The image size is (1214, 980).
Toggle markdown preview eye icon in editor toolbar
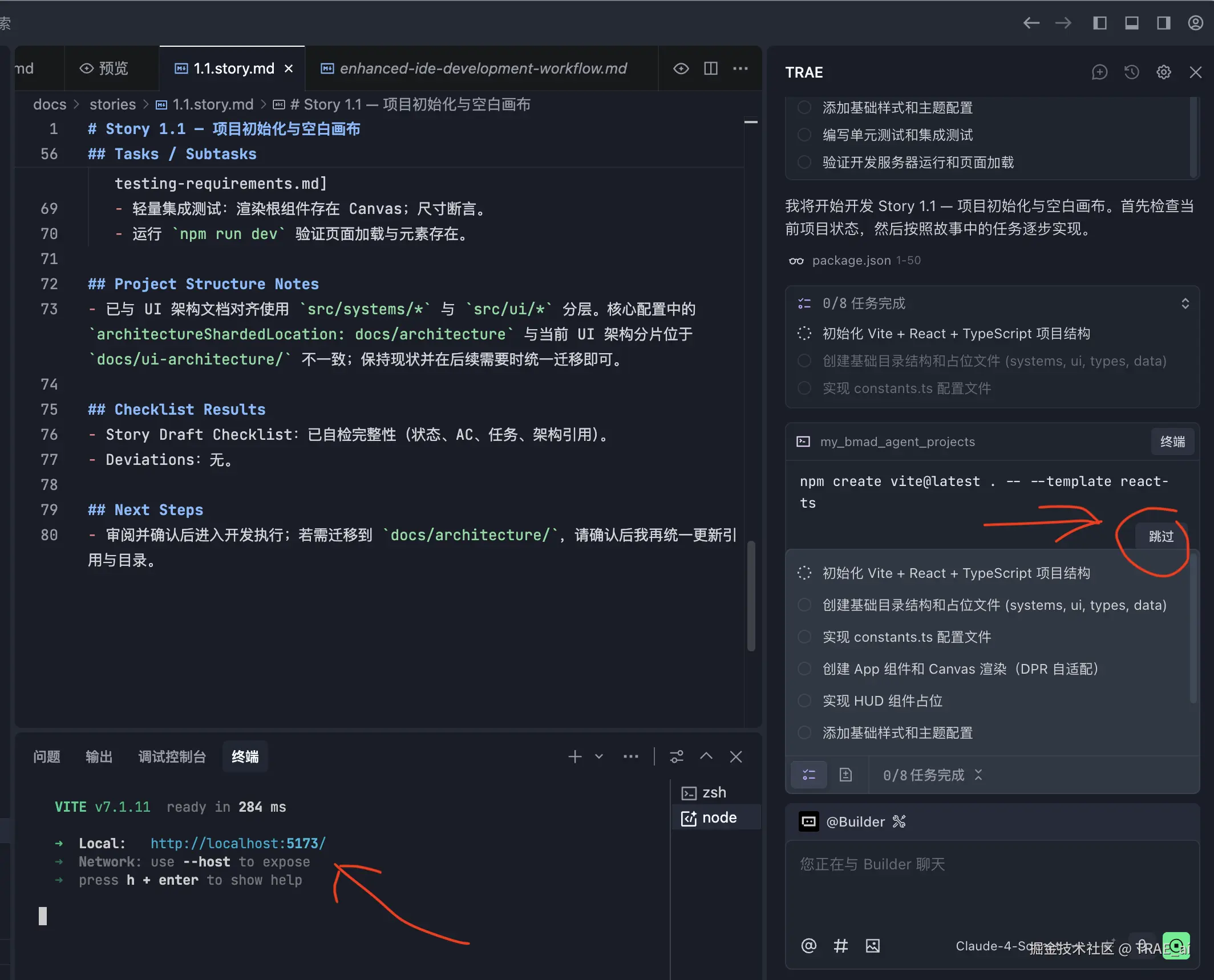pos(681,68)
